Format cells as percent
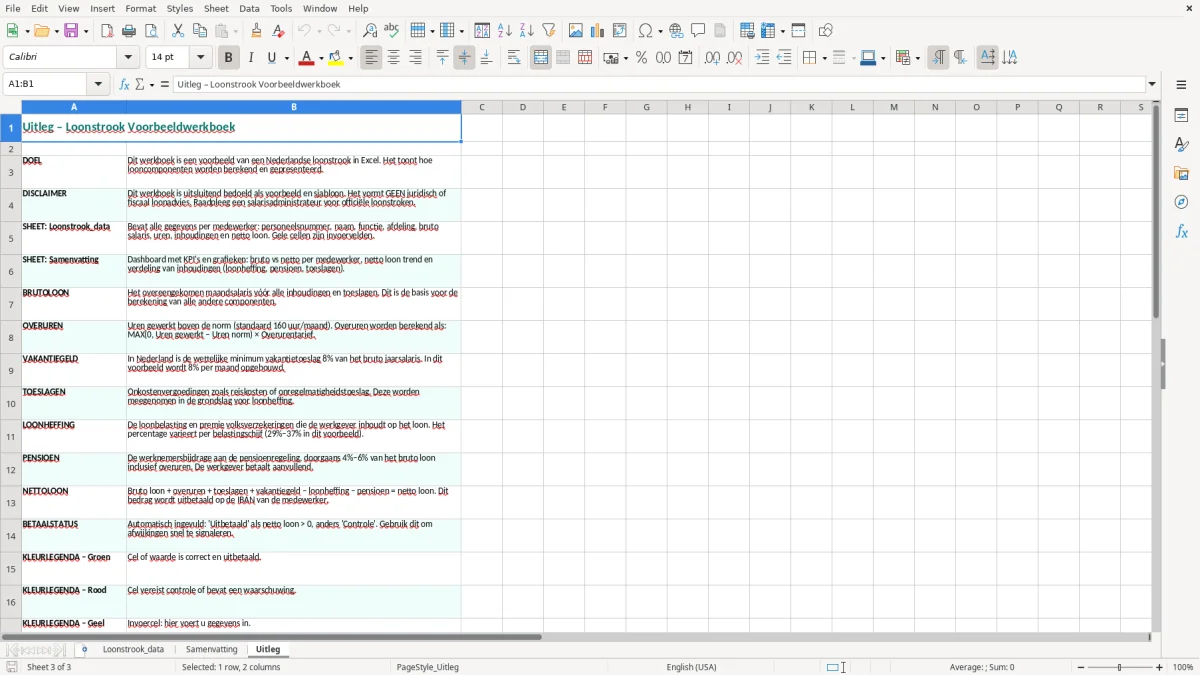Screen dimensions: 1200x675 tap(642, 58)
